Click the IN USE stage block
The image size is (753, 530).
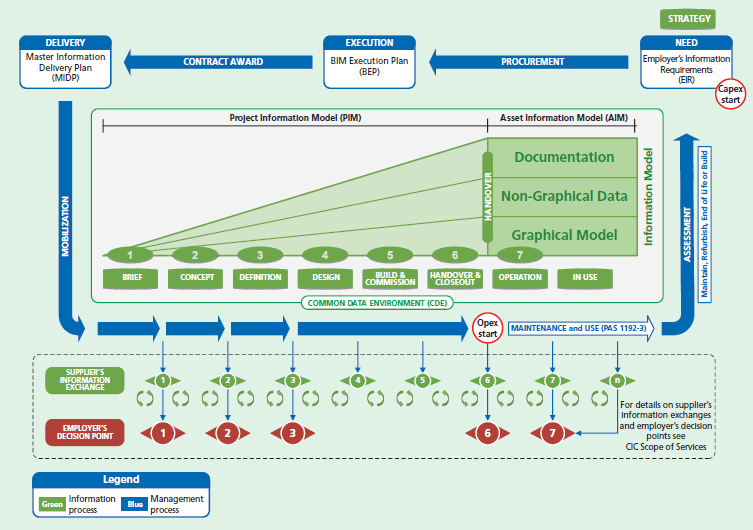tap(585, 278)
